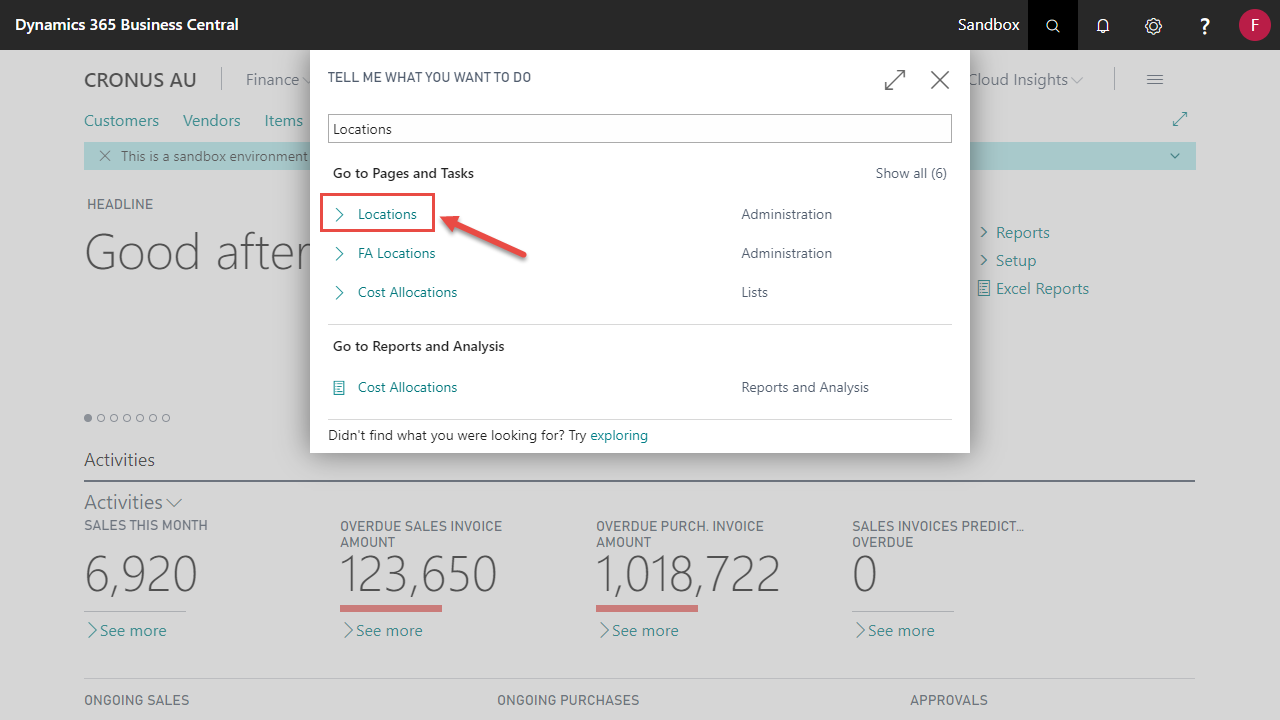The width and height of the screenshot is (1280, 720).
Task: Open the Cloud Insights menu dropdown
Action: (1025, 80)
